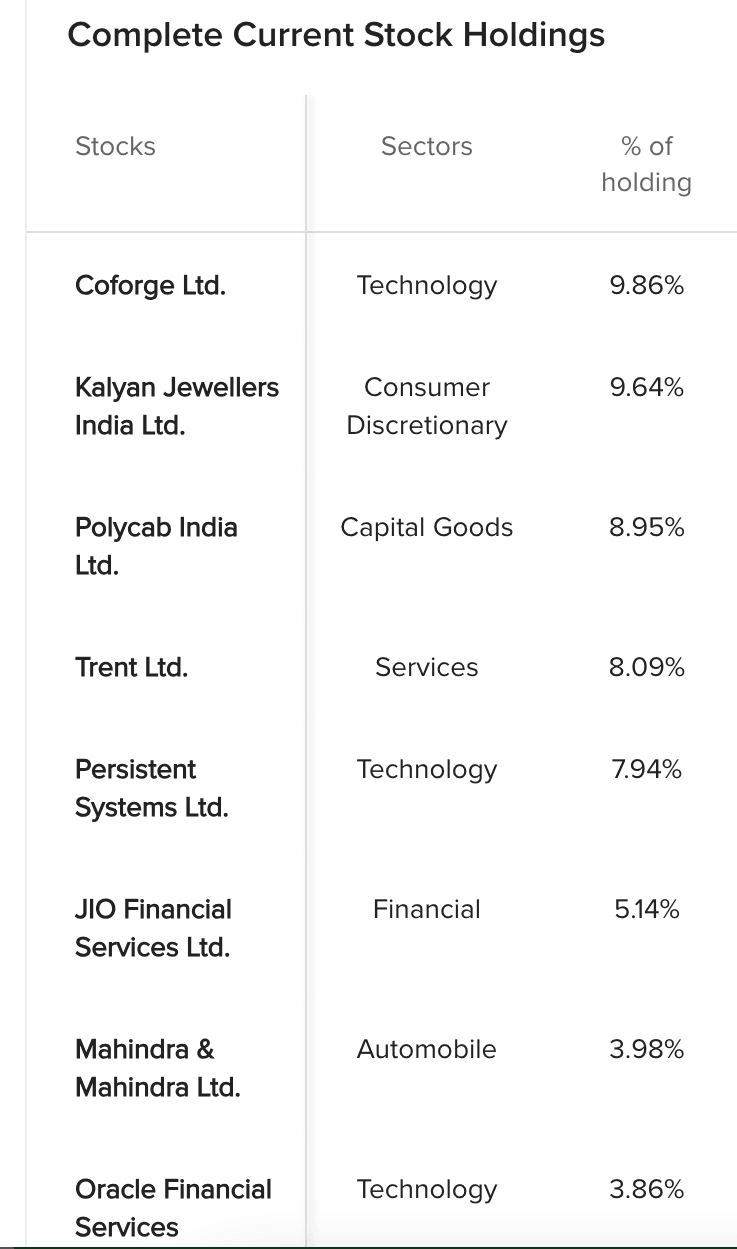Viewport: 737px width, 1249px height.
Task: Select Oracle Financial Services stock
Action: pyautogui.click(x=173, y=1207)
